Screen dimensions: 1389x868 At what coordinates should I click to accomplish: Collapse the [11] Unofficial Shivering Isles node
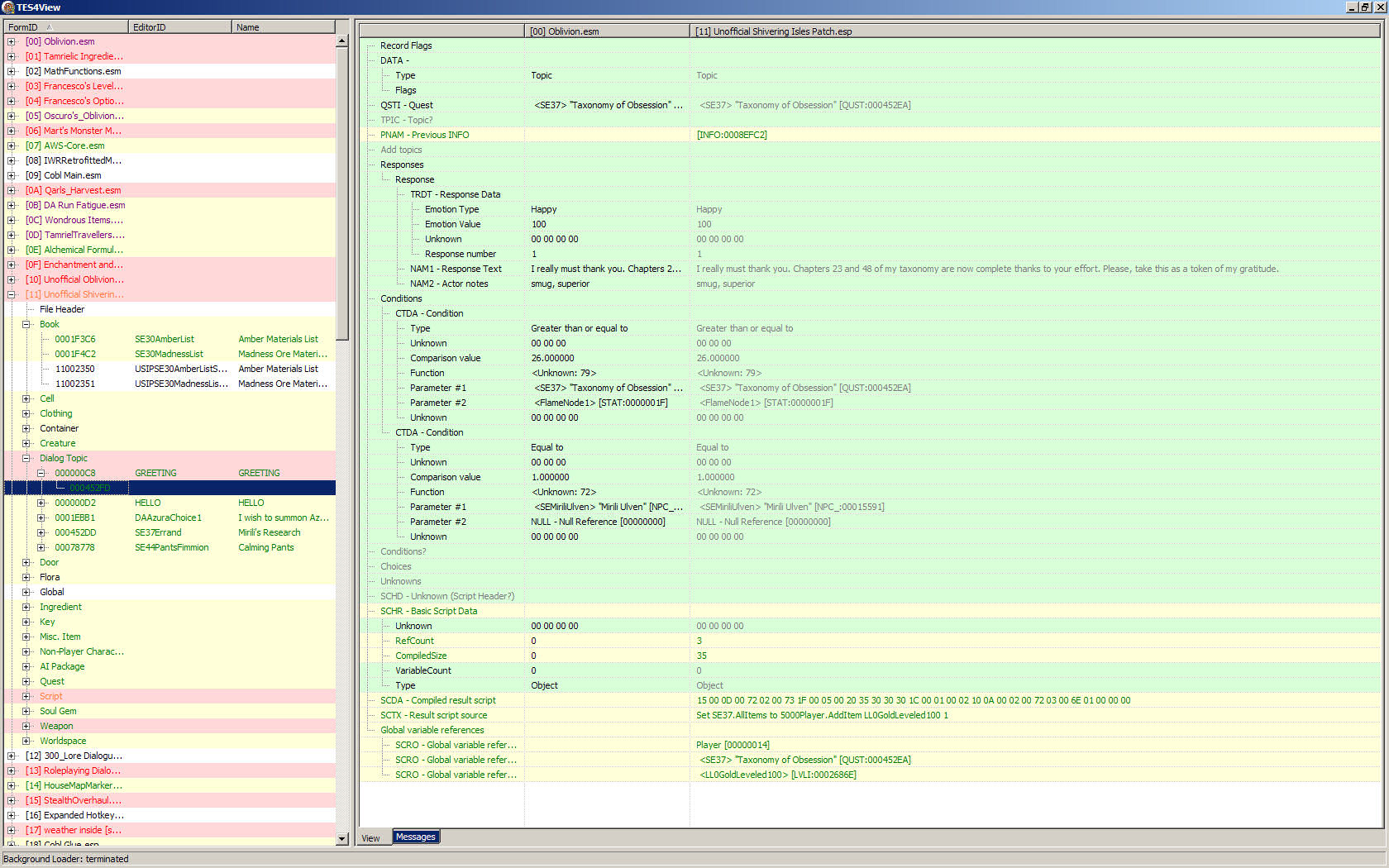(11, 294)
